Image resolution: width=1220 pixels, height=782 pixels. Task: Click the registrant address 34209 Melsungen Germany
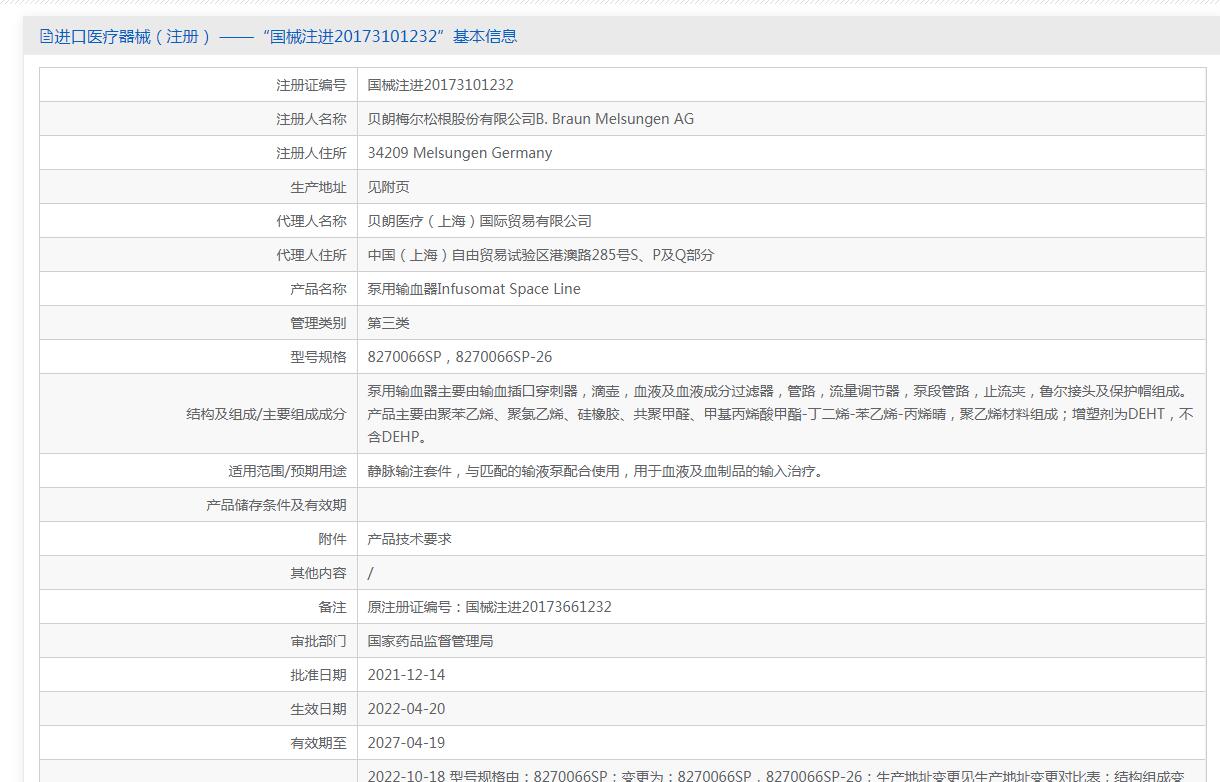(459, 153)
